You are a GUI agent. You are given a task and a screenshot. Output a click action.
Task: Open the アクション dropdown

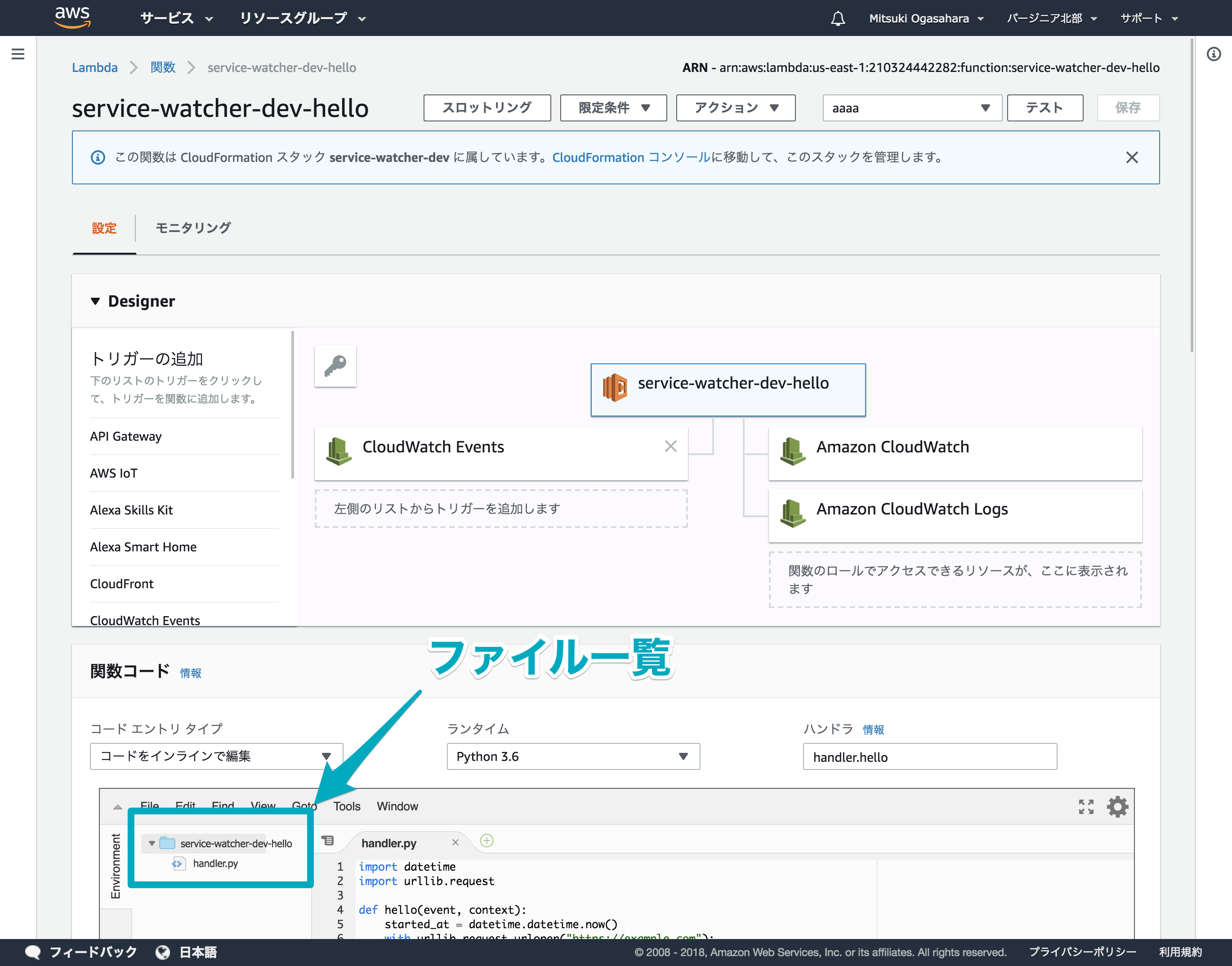736,107
